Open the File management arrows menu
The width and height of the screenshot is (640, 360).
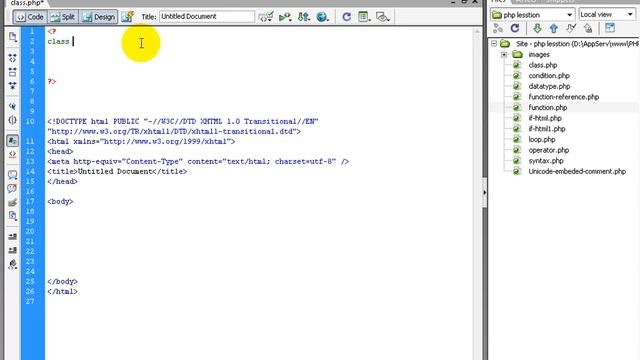(x=304, y=17)
